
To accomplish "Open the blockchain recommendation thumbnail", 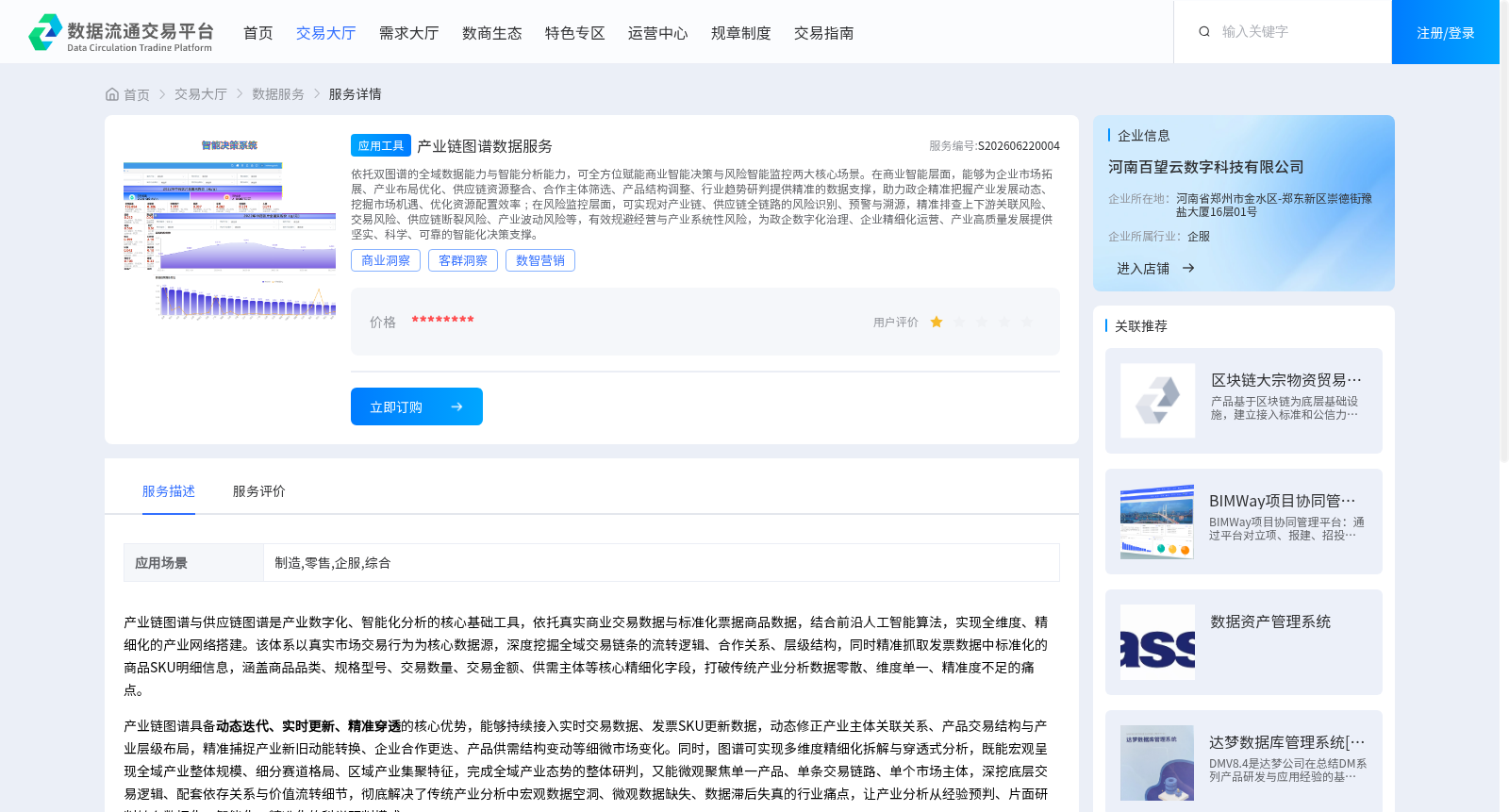I will coord(1157,401).
